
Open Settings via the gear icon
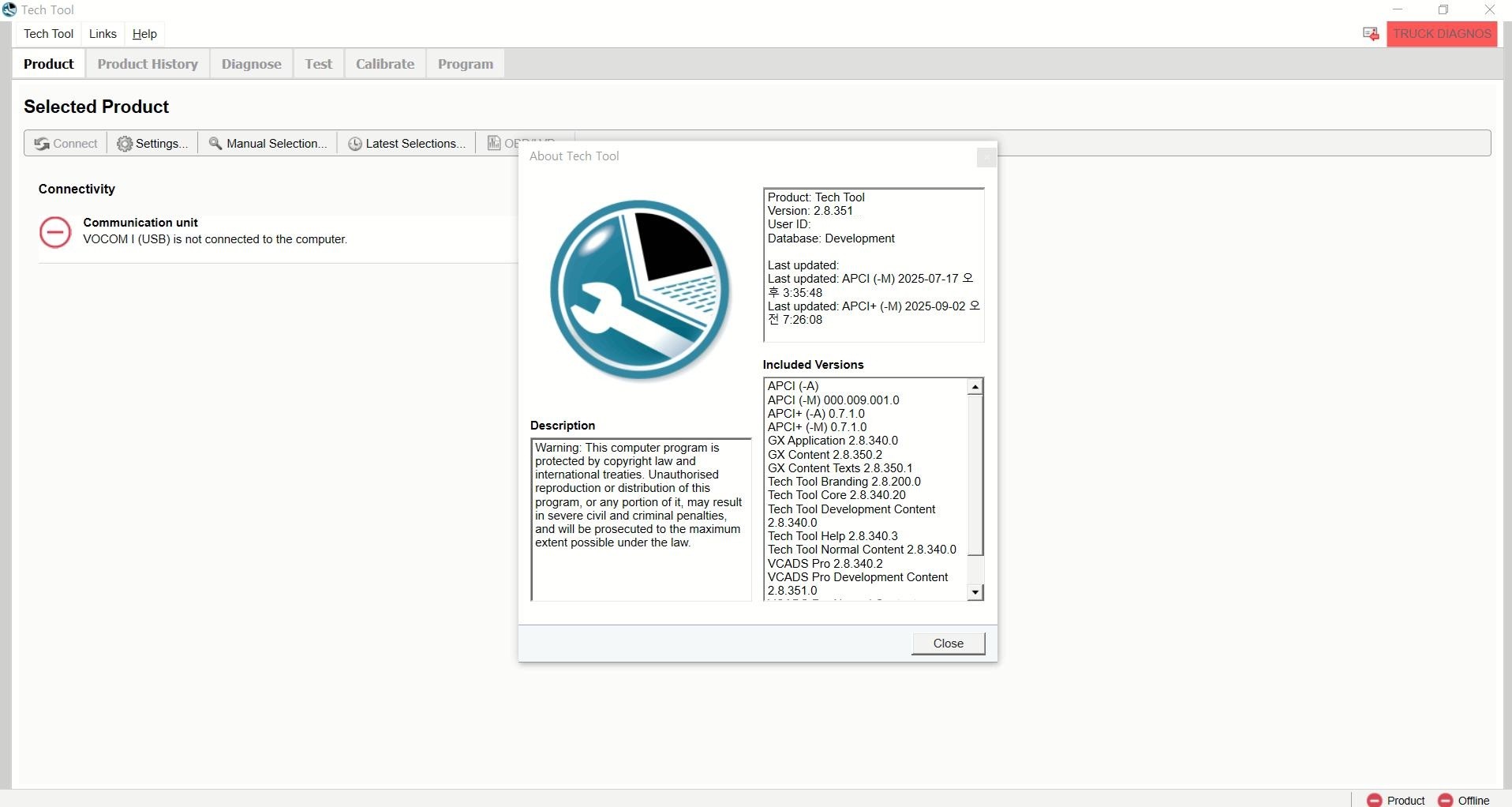[125, 144]
